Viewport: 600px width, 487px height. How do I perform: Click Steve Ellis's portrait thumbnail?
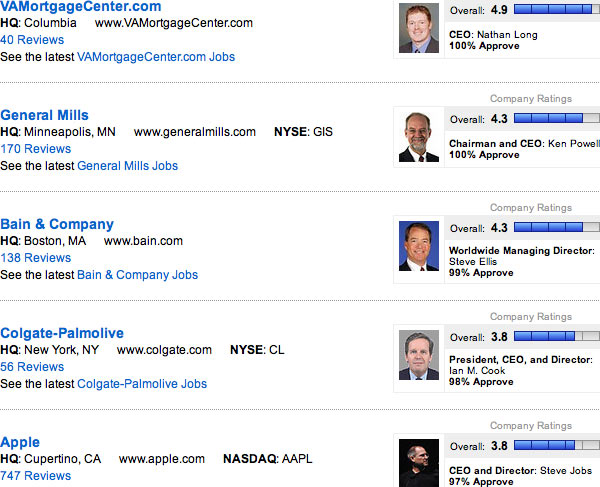click(418, 246)
